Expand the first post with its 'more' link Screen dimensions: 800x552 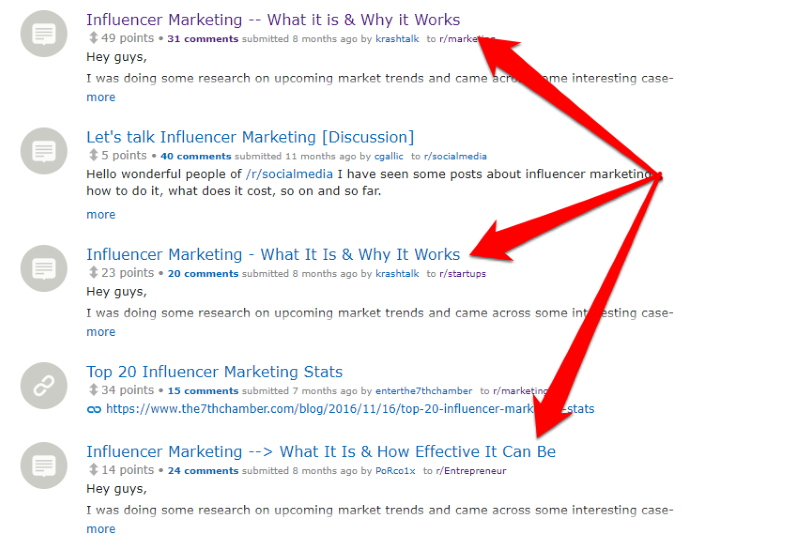pos(101,97)
